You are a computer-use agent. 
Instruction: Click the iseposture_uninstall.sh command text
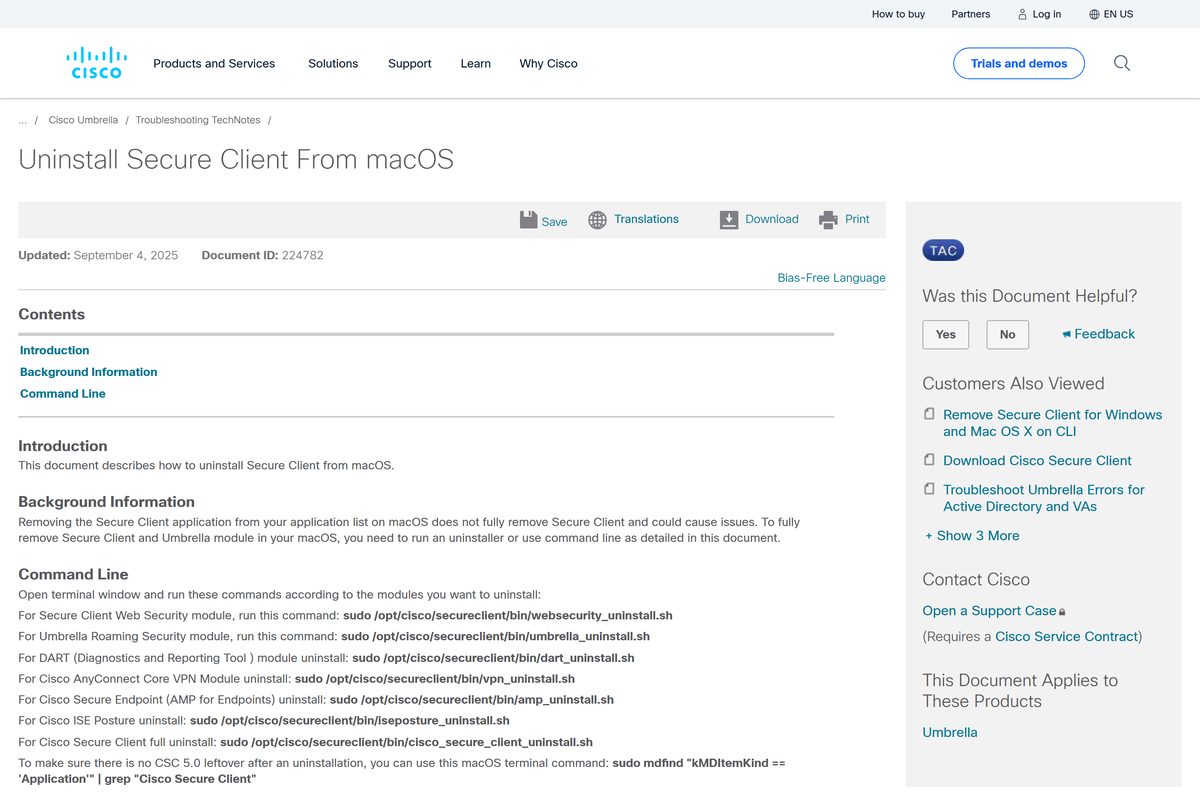tap(350, 720)
